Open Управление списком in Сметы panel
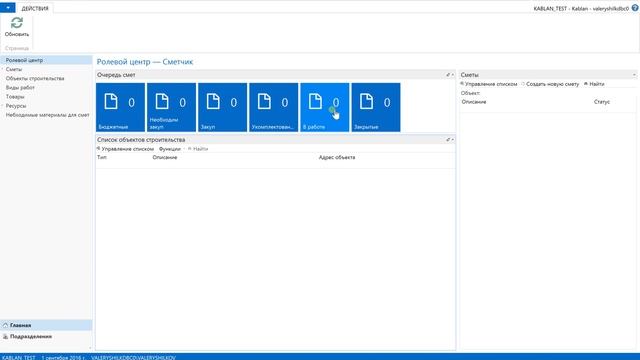The width and height of the screenshot is (640, 360). pos(489,84)
